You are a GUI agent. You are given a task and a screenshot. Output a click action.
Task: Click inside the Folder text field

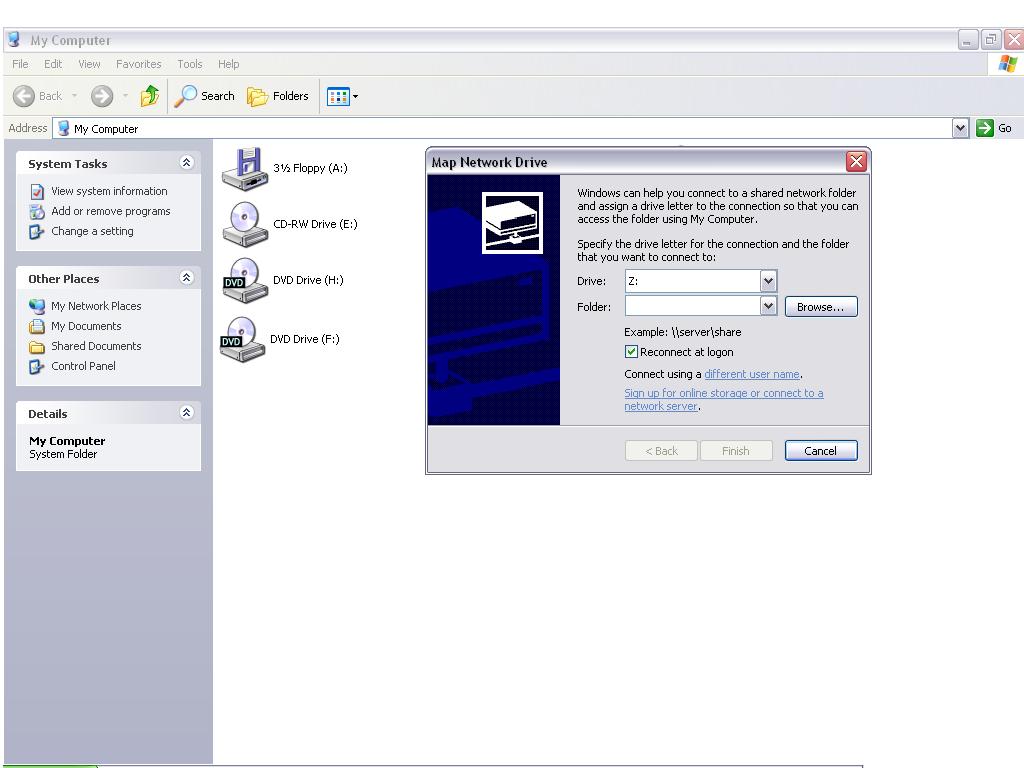(693, 306)
